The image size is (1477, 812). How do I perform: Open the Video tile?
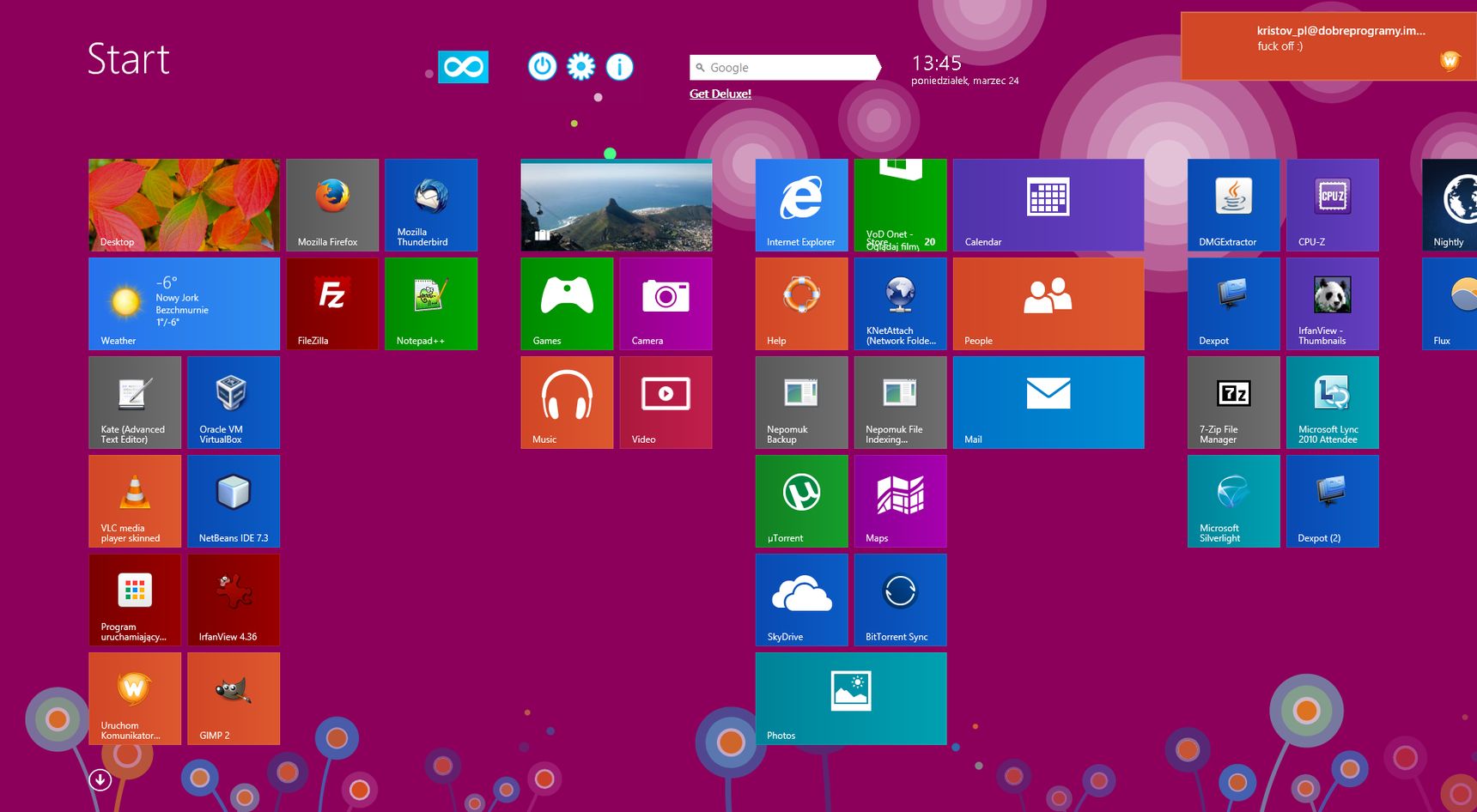coord(666,403)
